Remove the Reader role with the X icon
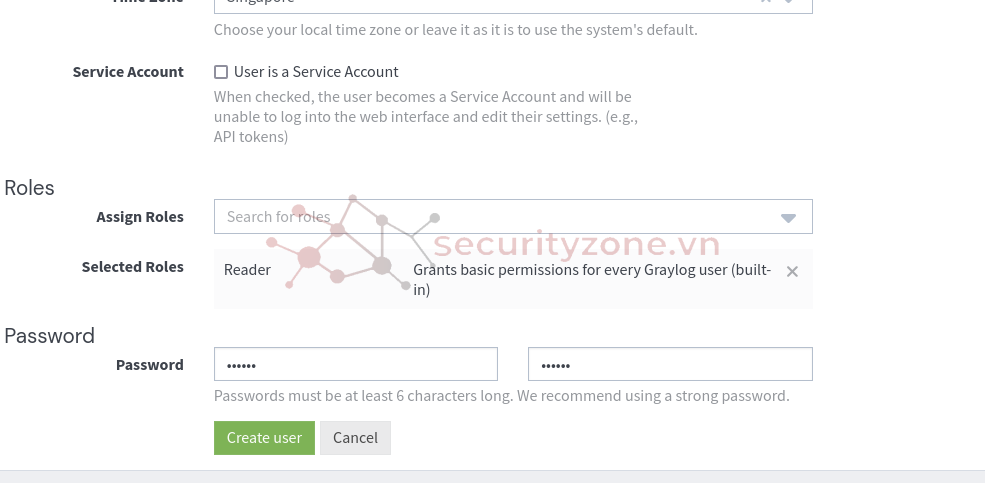 792,271
